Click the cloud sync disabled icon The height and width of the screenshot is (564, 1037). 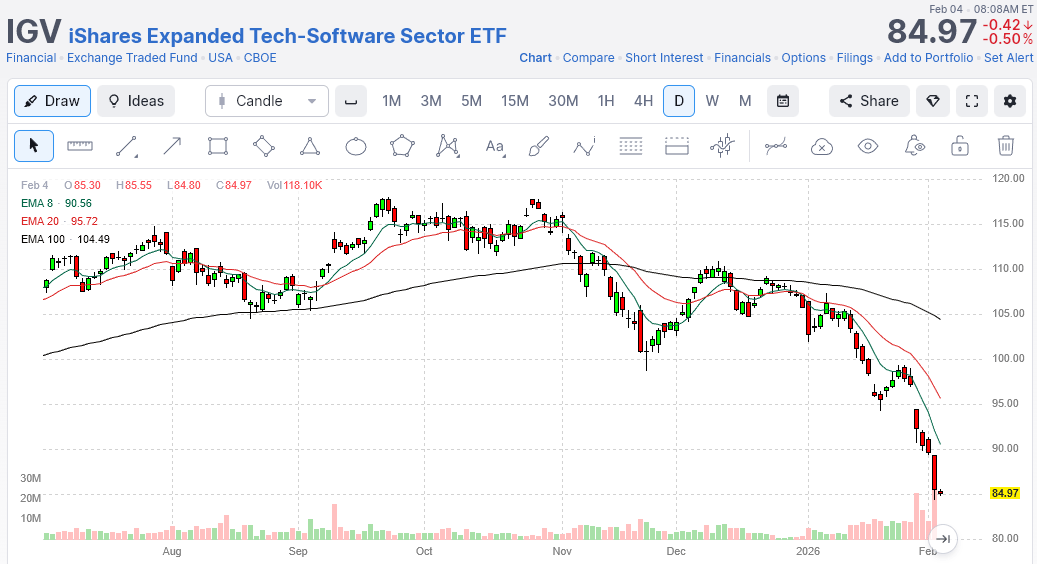821,146
